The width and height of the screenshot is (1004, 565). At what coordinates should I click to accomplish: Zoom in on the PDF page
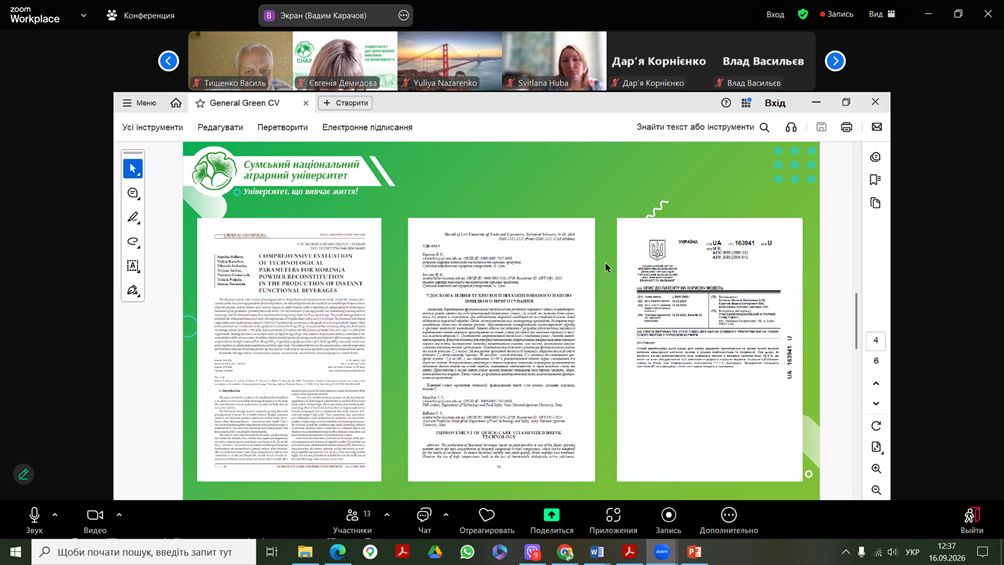(x=876, y=469)
